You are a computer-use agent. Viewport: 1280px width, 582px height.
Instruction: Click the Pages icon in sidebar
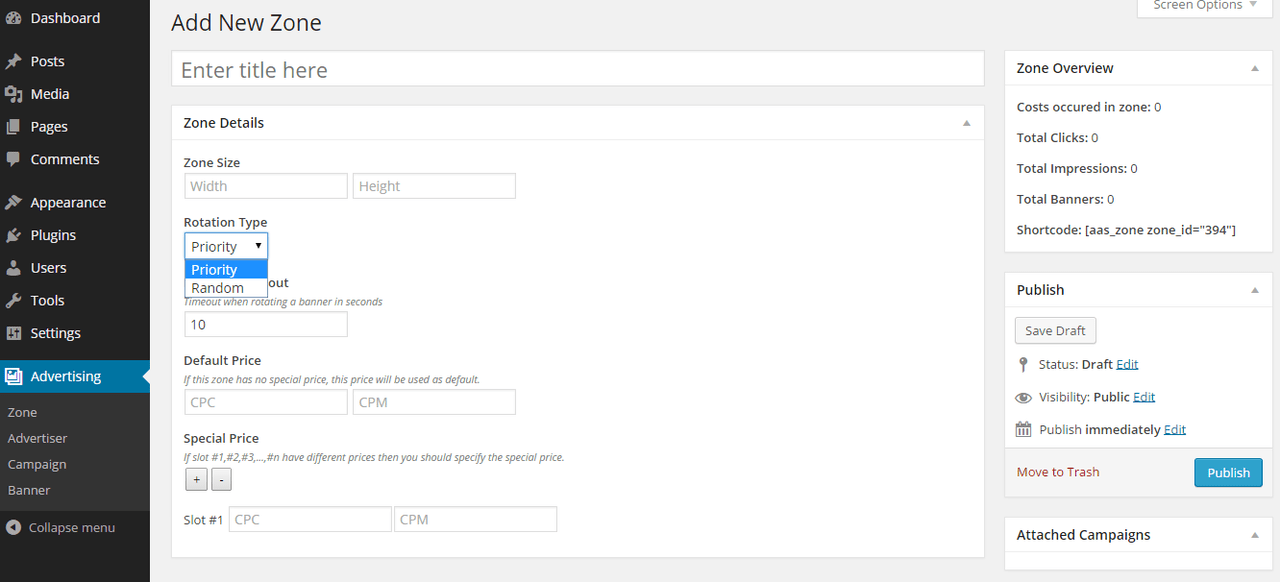[13, 127]
